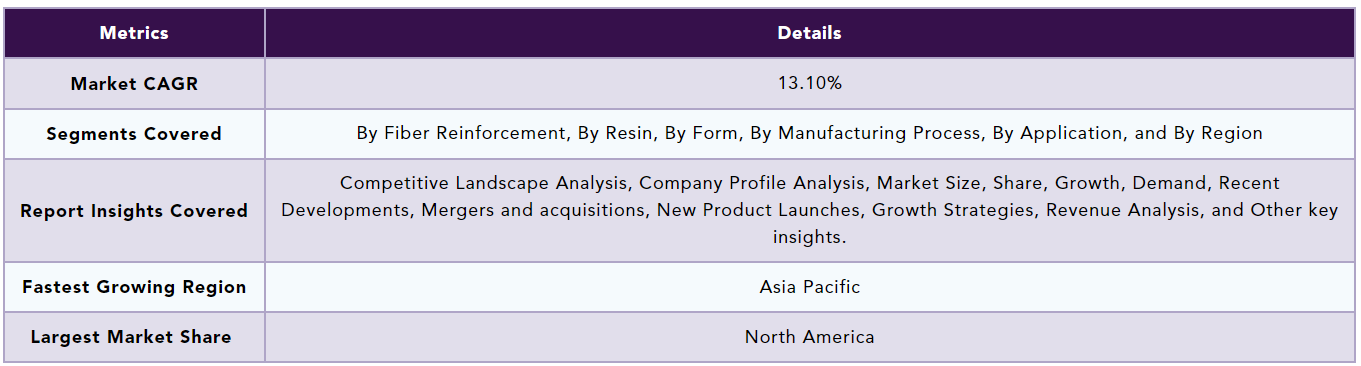
Task: Click the Metrics column header
Action: click(134, 33)
